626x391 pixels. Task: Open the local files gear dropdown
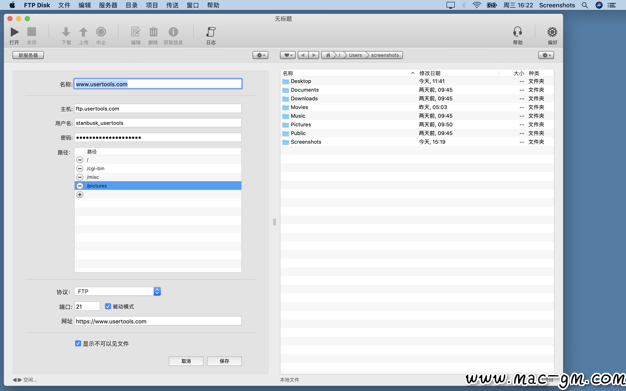[546, 55]
